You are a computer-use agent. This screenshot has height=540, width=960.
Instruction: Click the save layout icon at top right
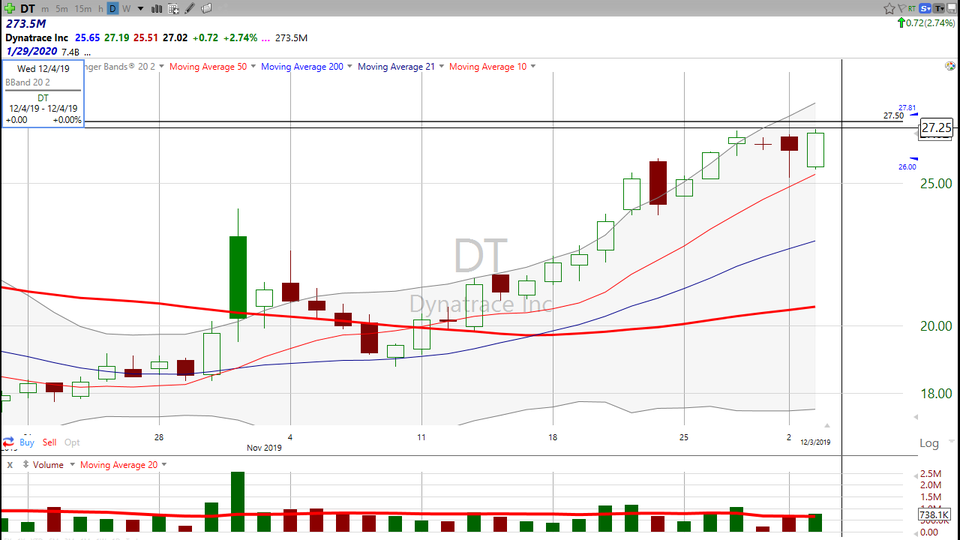click(951, 8)
